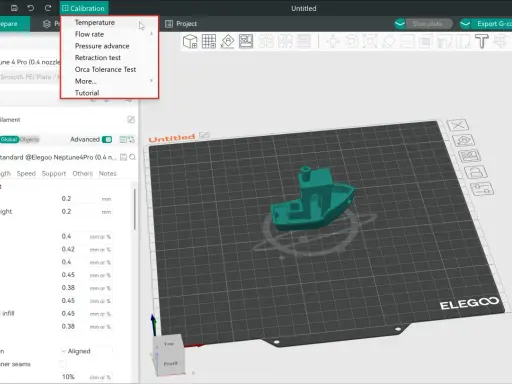The image size is (512, 384).
Task: Click the save project icon
Action: click(x=14, y=8)
